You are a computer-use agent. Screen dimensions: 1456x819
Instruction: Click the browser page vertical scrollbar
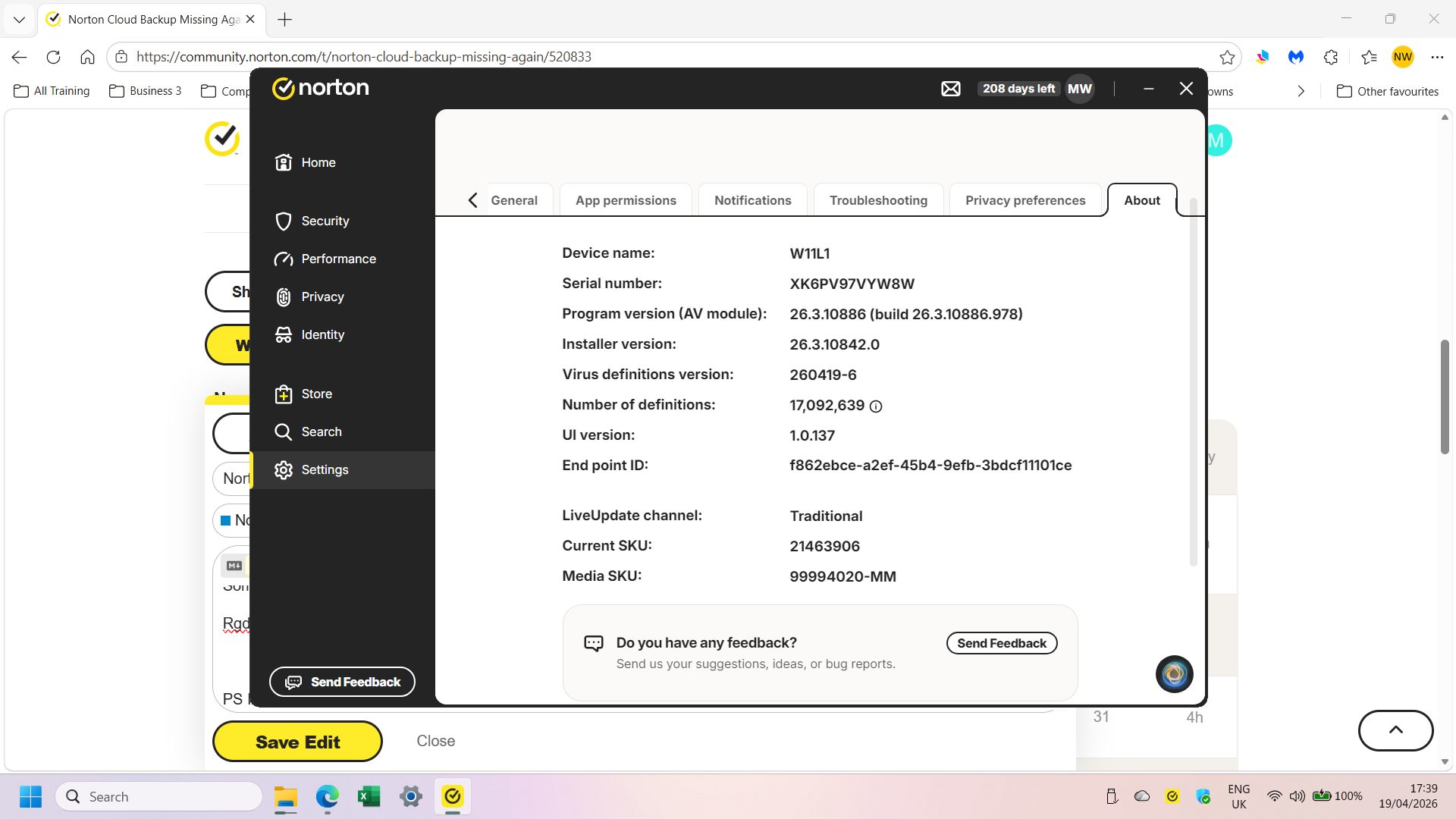coord(1445,397)
